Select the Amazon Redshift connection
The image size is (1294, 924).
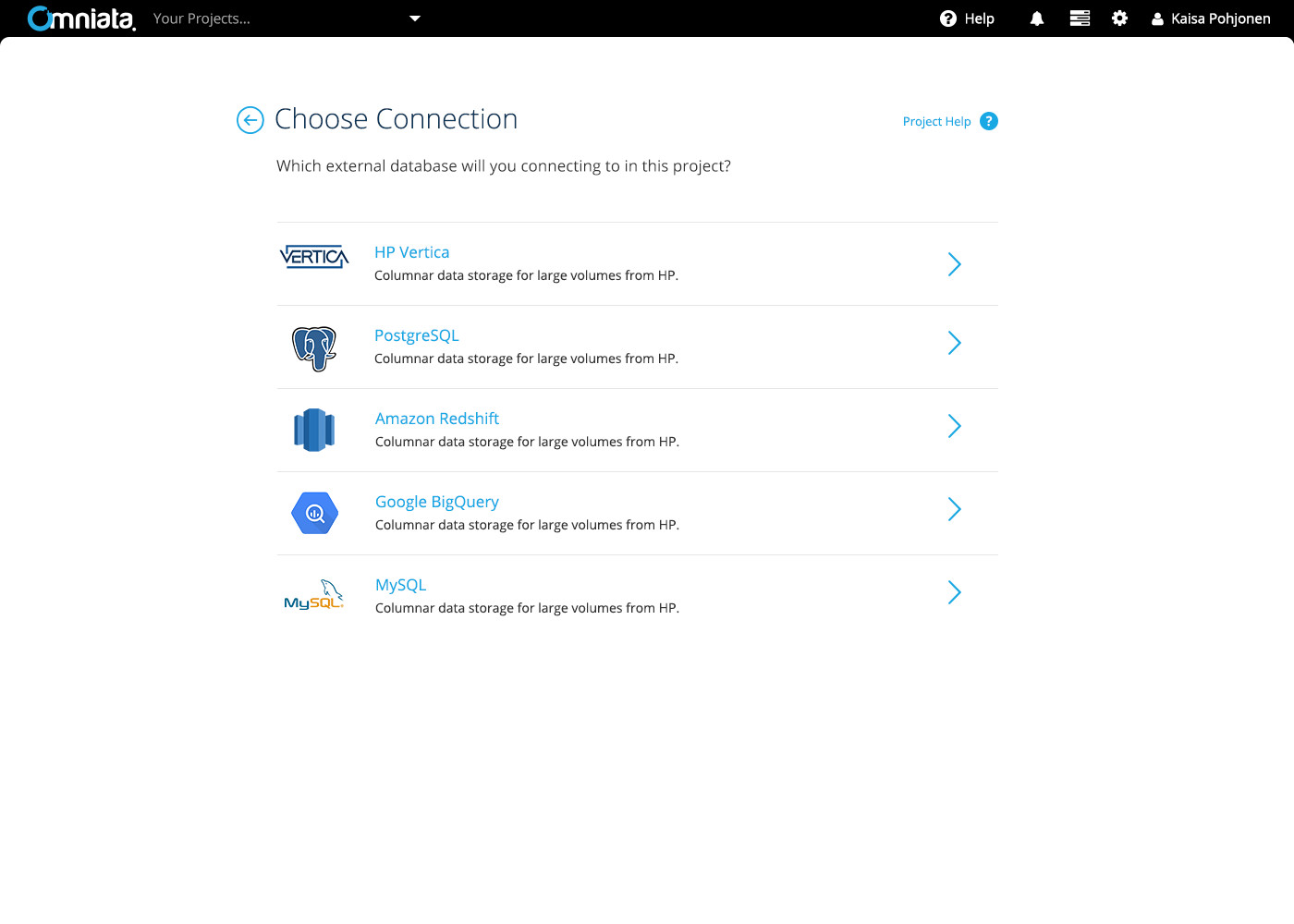pyautogui.click(x=437, y=419)
